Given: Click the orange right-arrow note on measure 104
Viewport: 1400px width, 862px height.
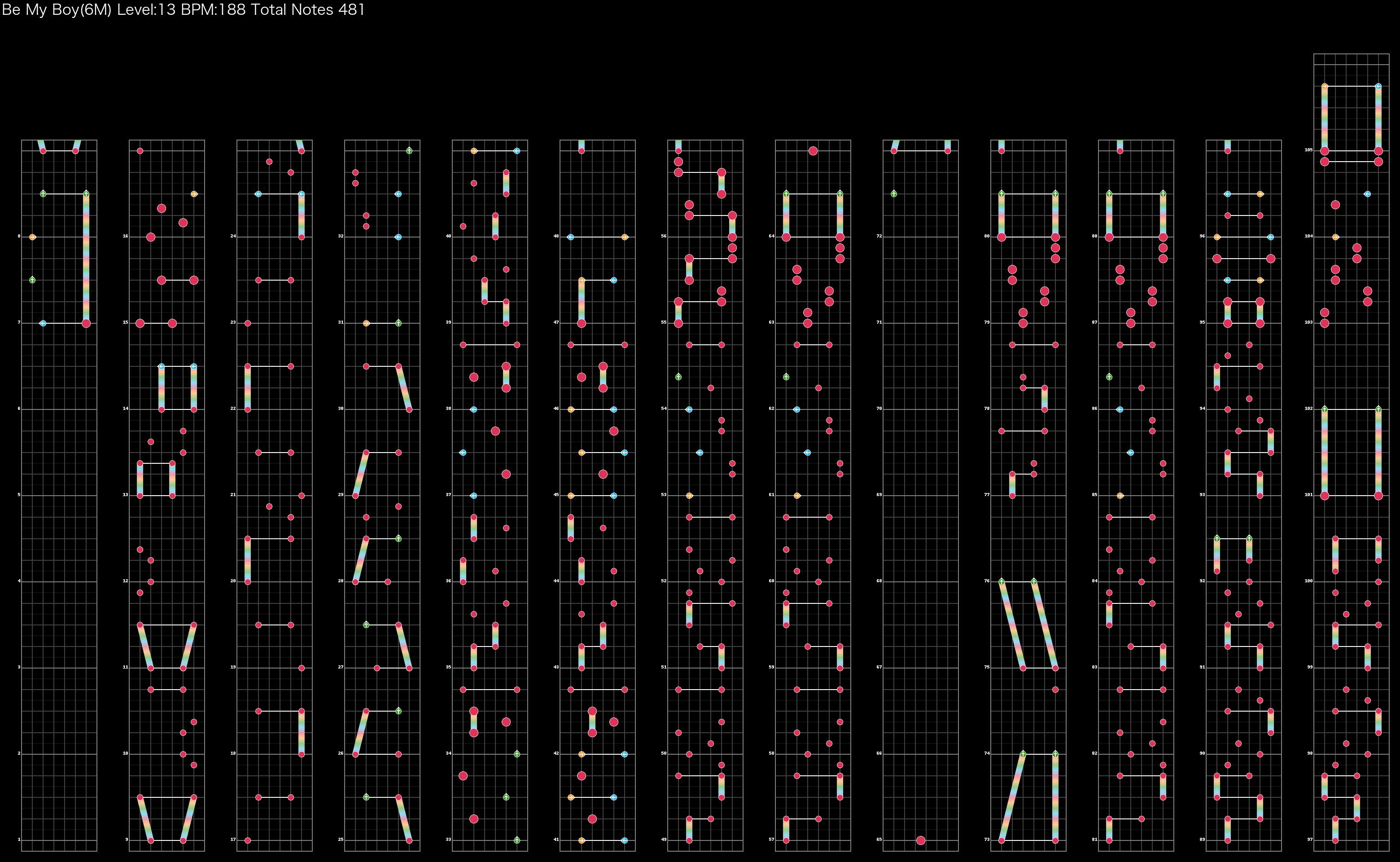Looking at the screenshot, I should pyautogui.click(x=1335, y=237).
